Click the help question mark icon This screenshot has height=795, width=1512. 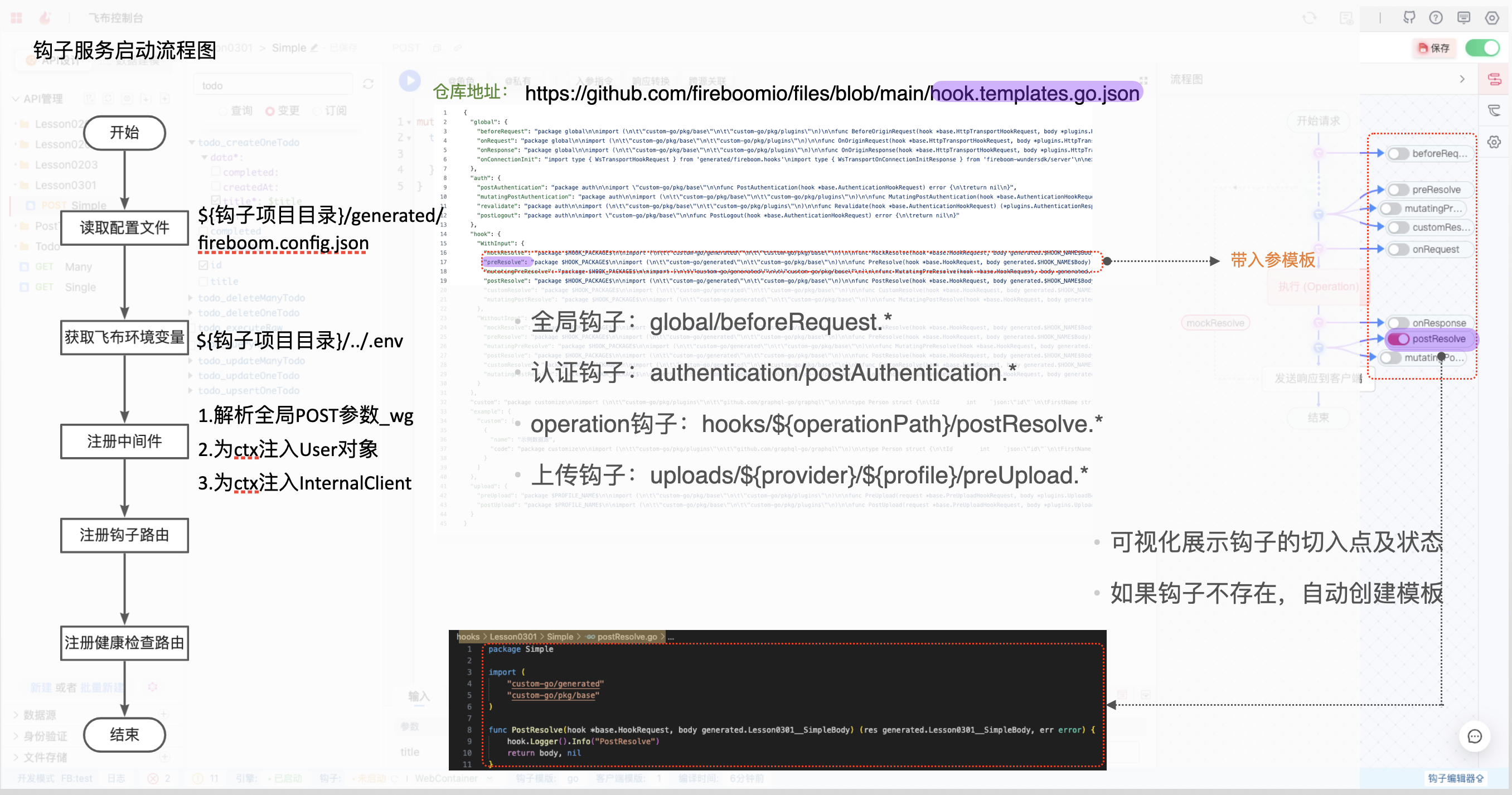click(x=1436, y=18)
